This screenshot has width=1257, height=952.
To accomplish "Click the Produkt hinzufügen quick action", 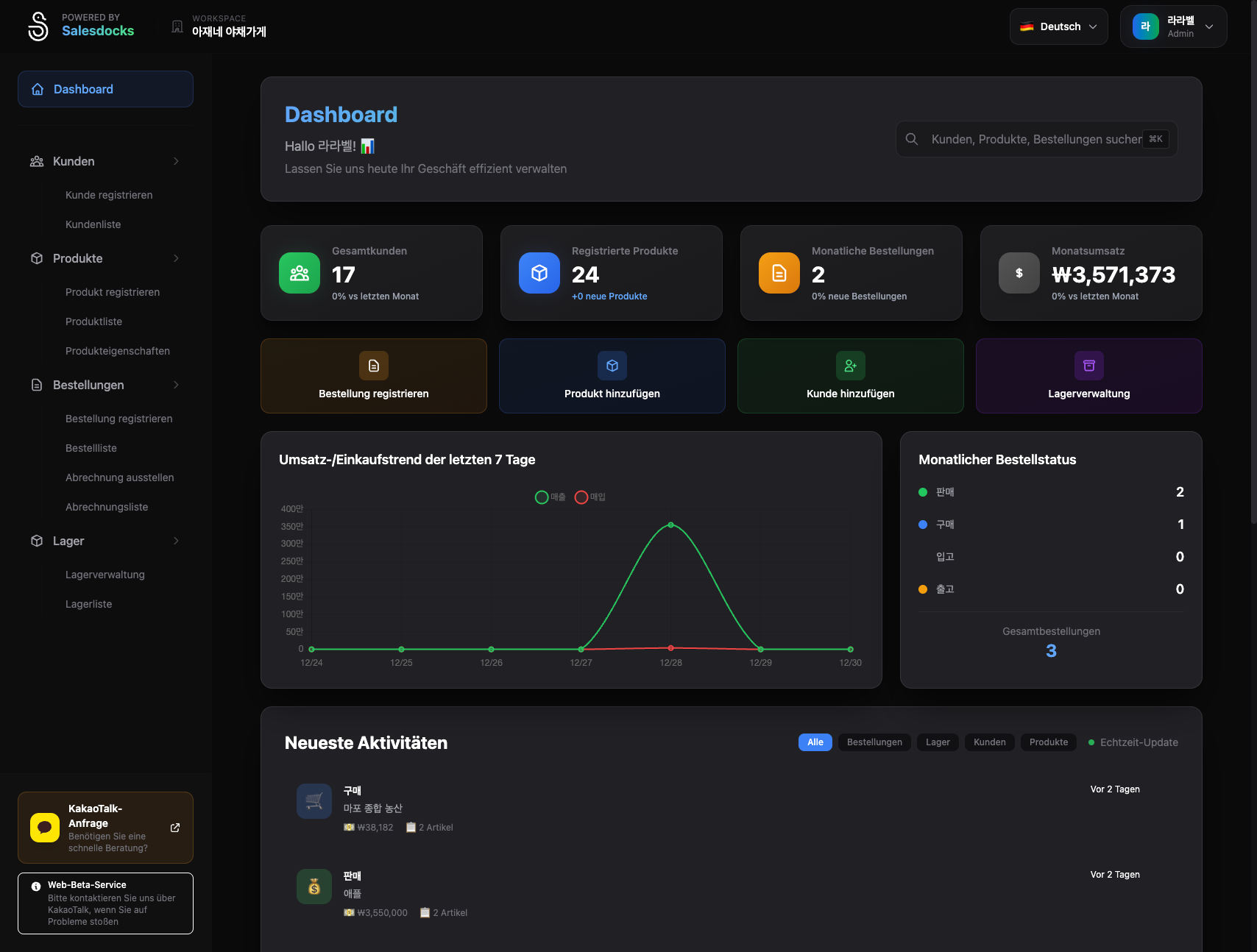I will click(x=612, y=376).
